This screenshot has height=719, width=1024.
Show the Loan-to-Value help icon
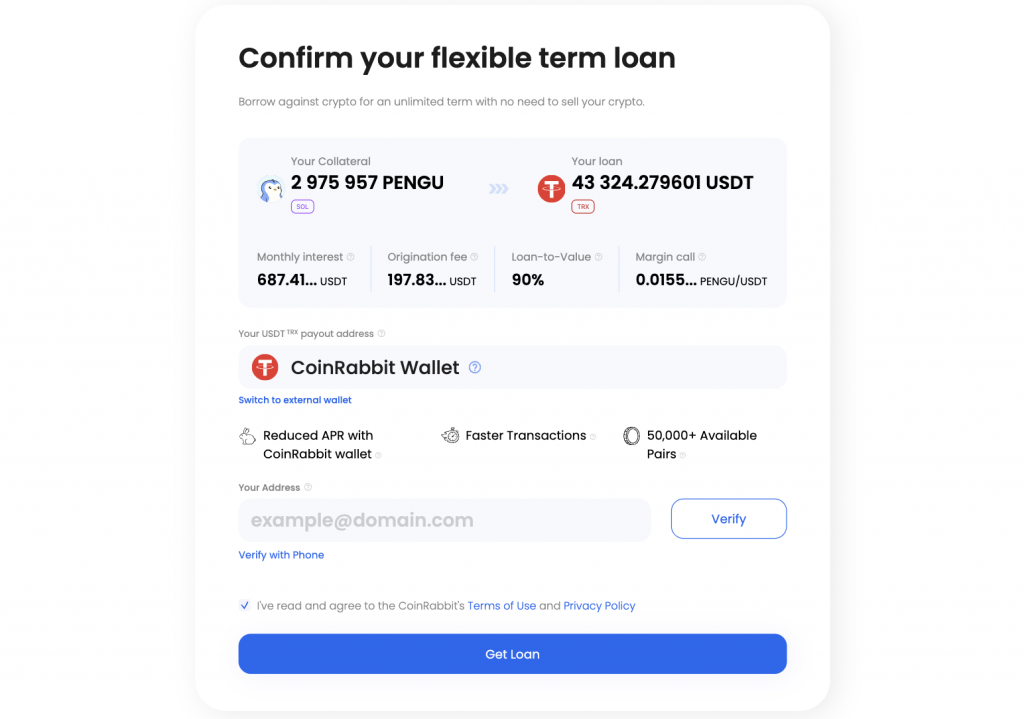(598, 257)
